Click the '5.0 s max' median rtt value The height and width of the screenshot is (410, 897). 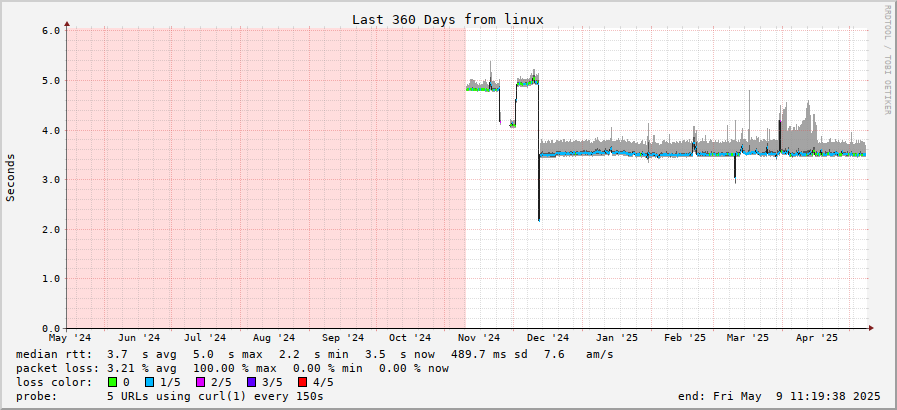[x=228, y=355]
